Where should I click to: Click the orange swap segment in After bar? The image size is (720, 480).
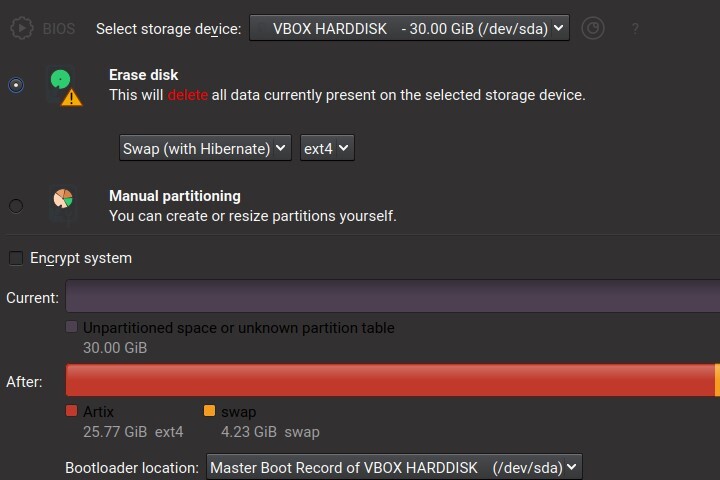point(717,381)
